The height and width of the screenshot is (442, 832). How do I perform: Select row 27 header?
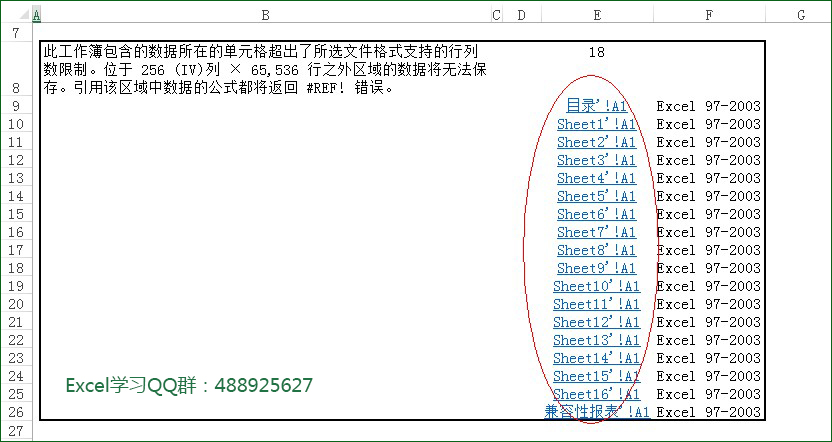click(16, 431)
